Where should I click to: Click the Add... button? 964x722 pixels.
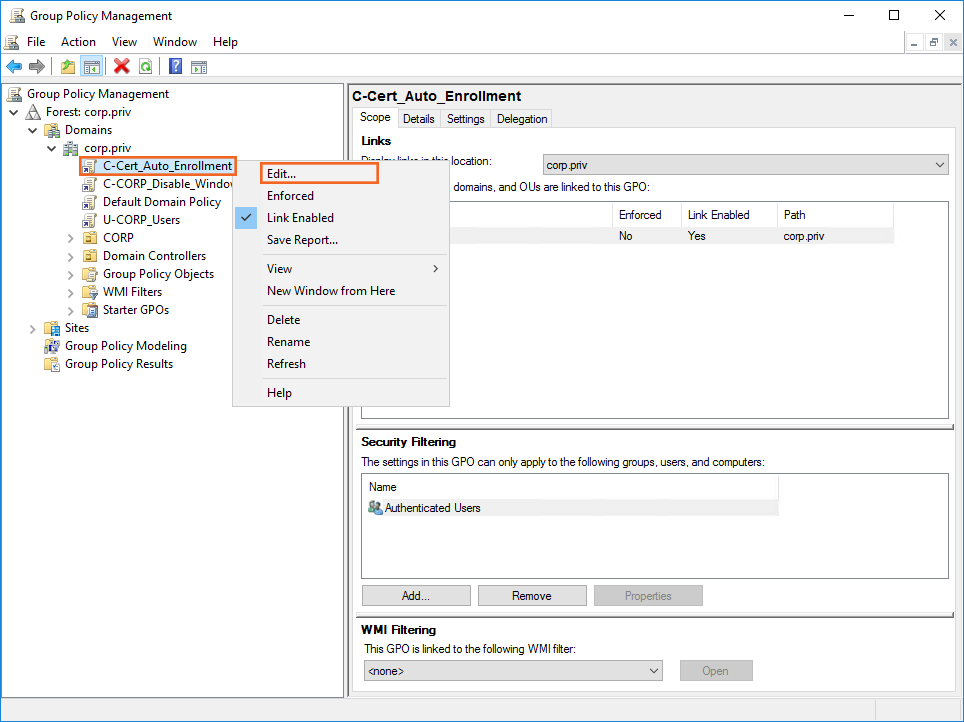(x=415, y=596)
